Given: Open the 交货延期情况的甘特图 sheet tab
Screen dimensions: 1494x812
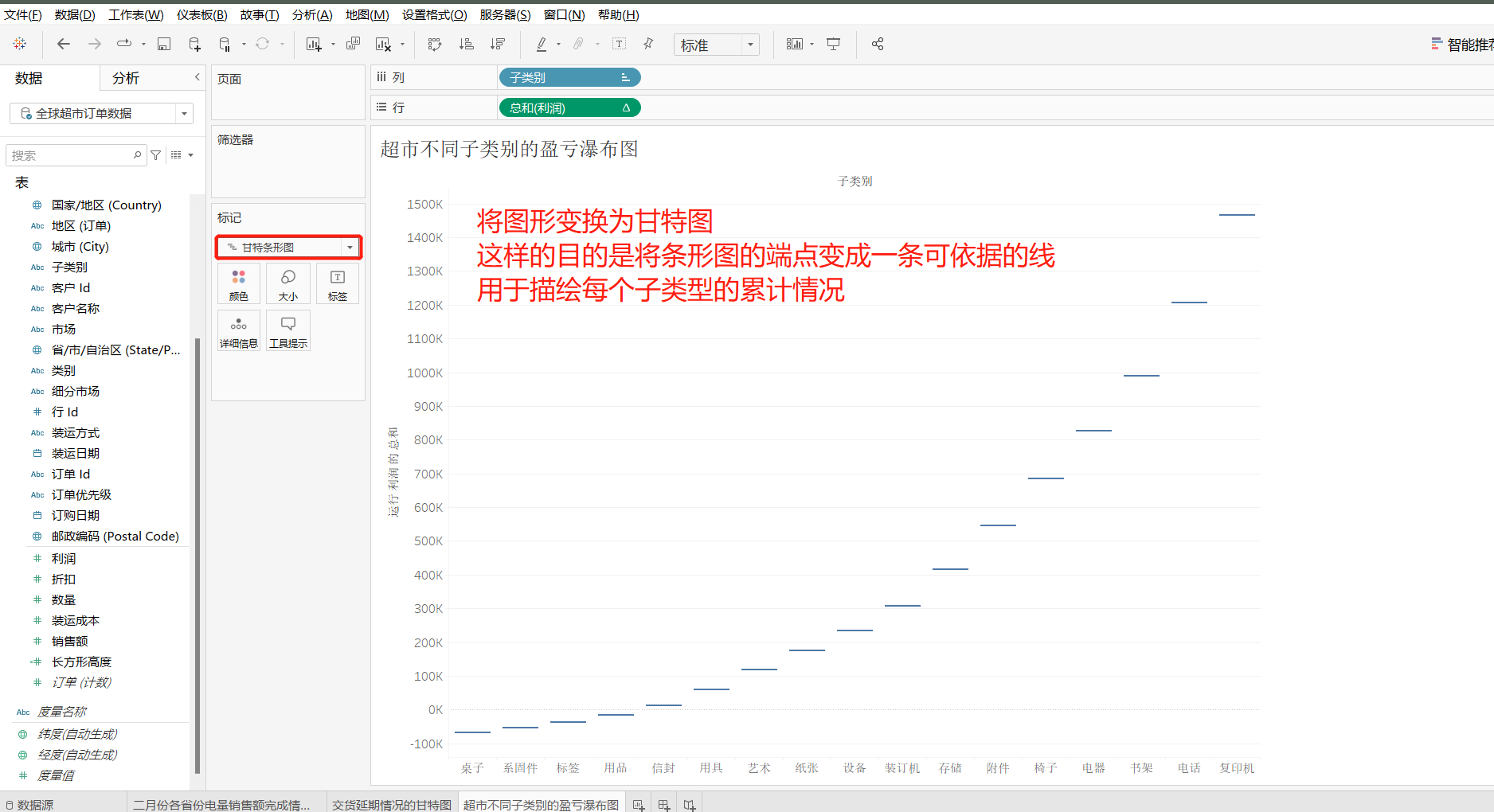Looking at the screenshot, I should pyautogui.click(x=391, y=804).
